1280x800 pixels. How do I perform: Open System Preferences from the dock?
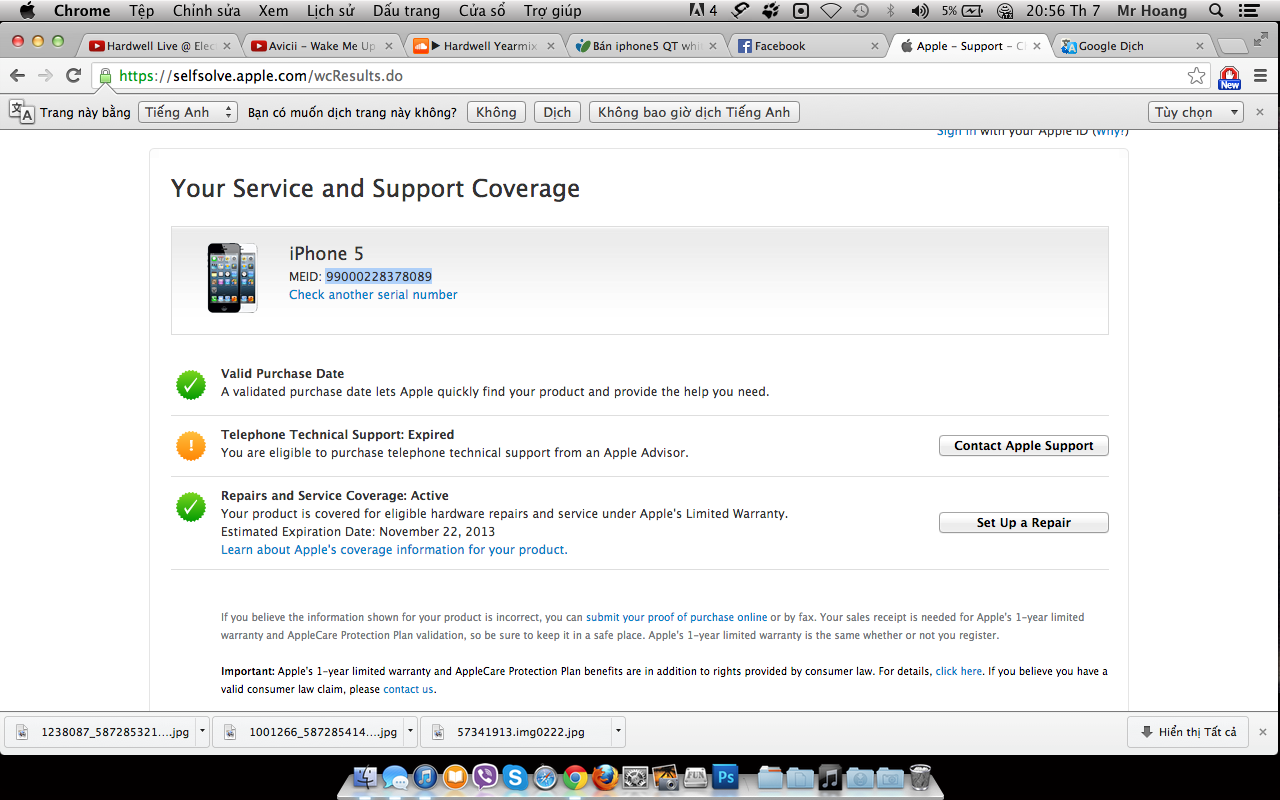click(x=635, y=777)
